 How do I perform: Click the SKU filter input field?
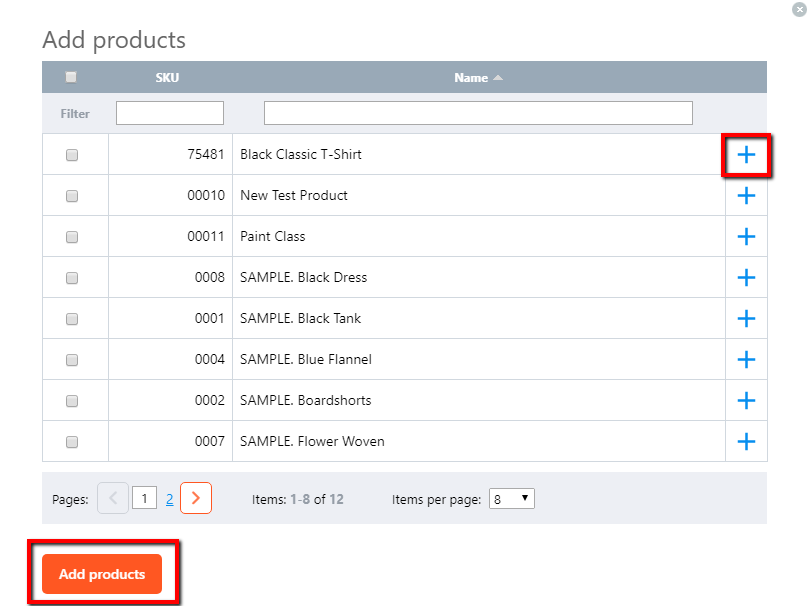coord(170,113)
